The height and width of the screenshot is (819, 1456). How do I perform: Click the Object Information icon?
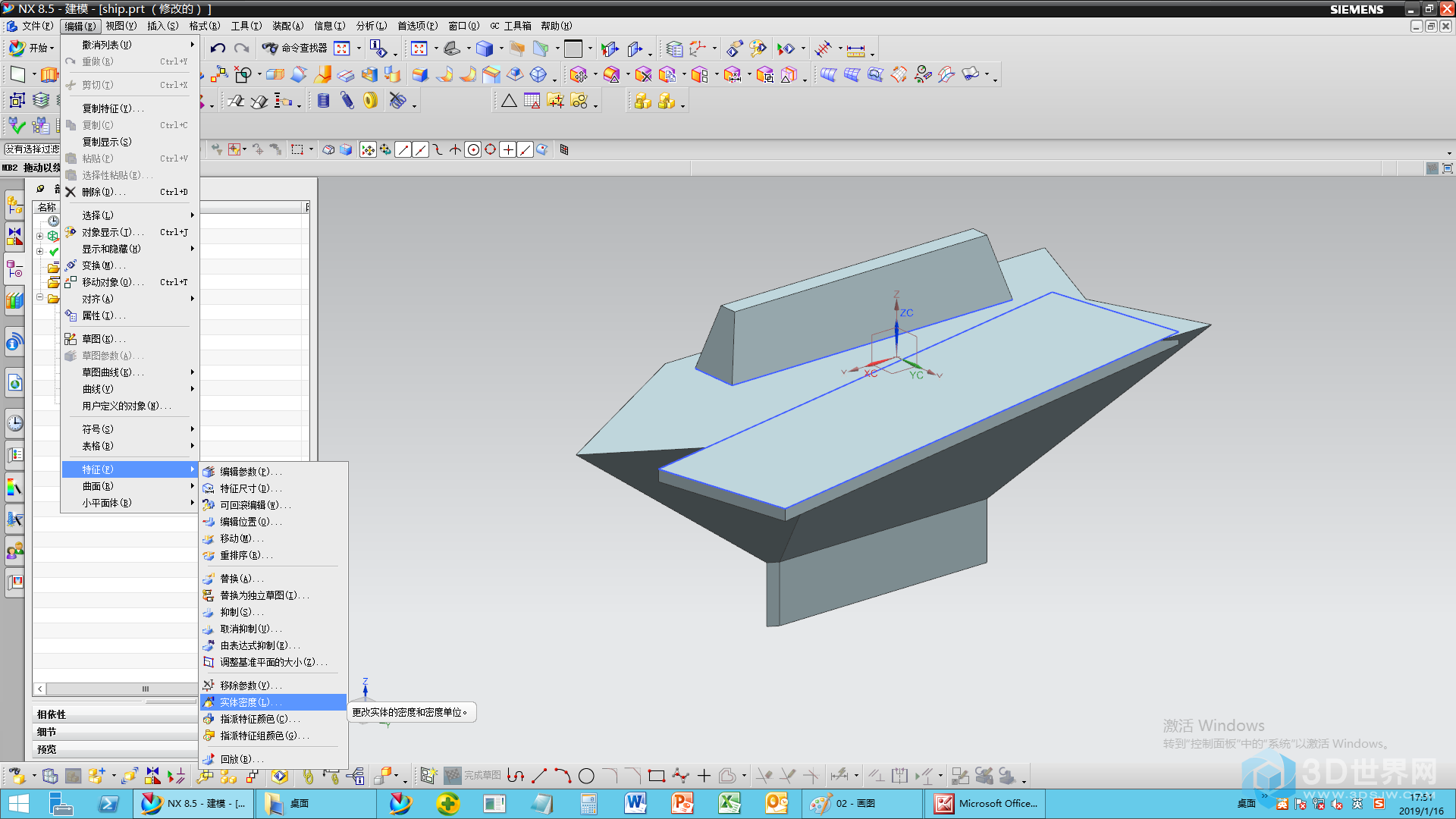[378, 49]
